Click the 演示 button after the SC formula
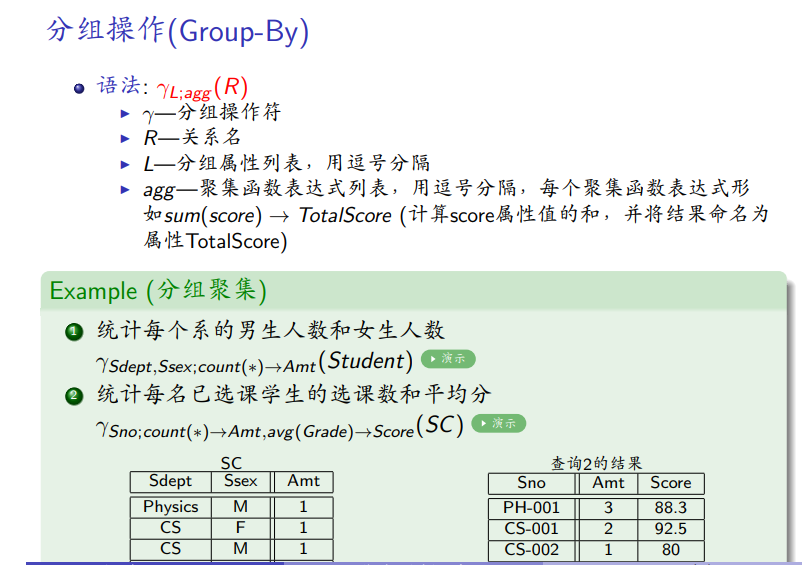Image resolution: width=810 pixels, height=565 pixels. click(x=498, y=423)
